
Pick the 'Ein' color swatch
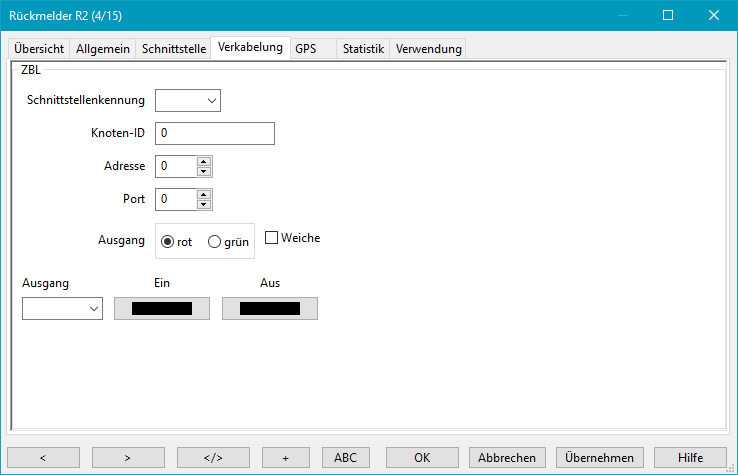(162, 309)
